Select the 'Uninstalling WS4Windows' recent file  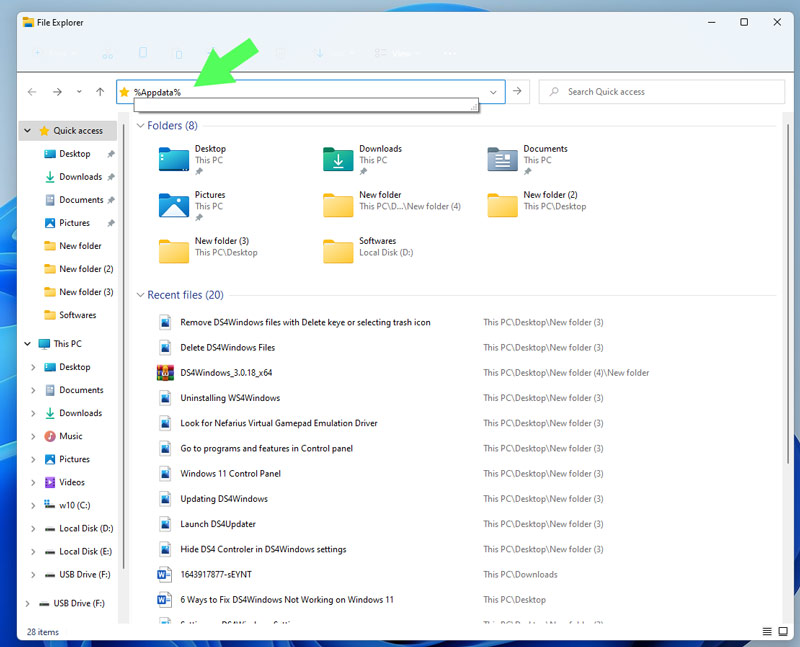tap(230, 398)
